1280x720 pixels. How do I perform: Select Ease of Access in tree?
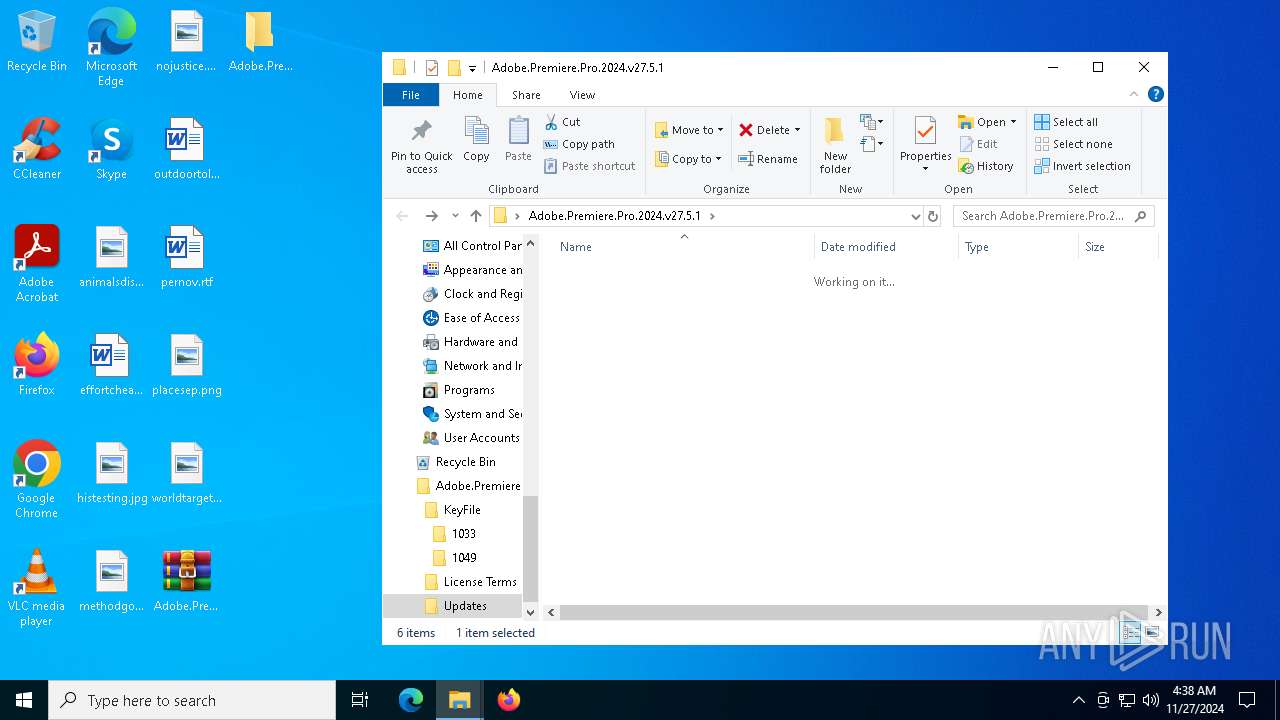click(x=471, y=318)
